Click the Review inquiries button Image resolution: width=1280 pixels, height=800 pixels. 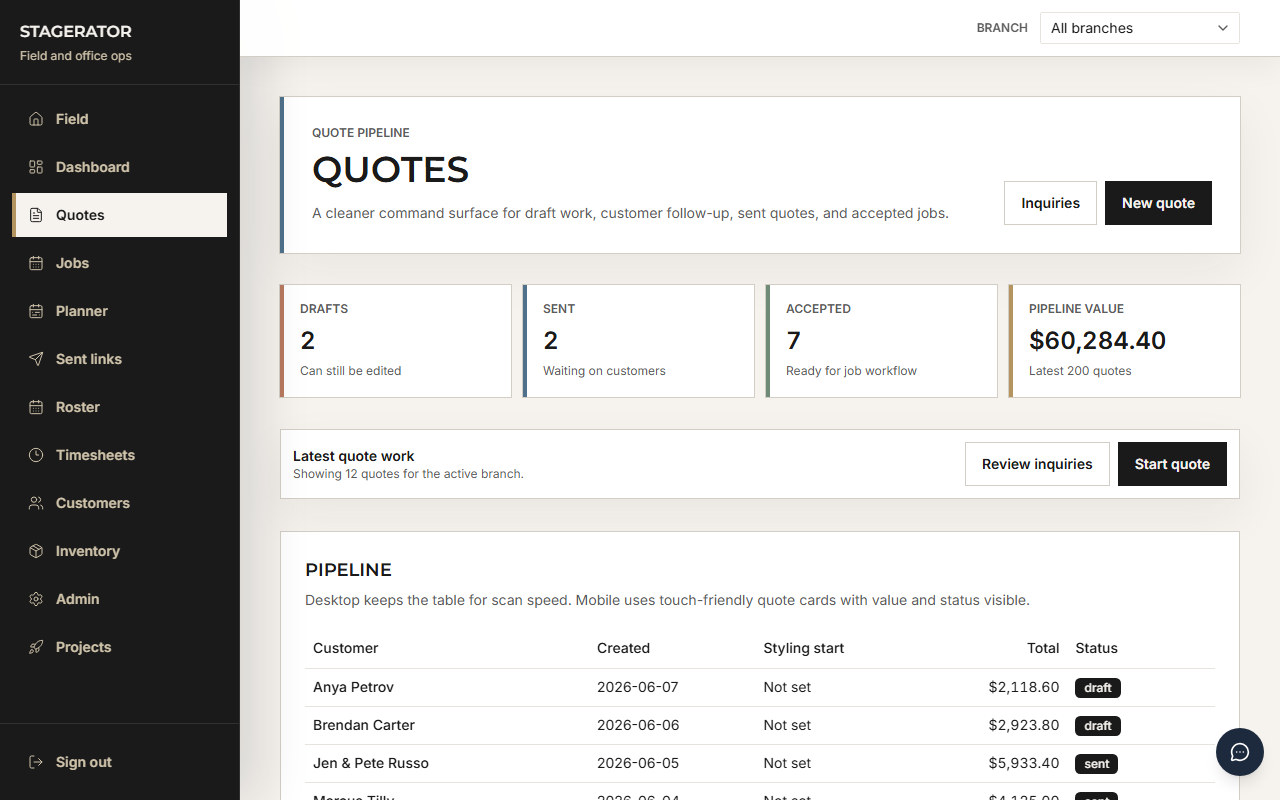pyautogui.click(x=1037, y=464)
